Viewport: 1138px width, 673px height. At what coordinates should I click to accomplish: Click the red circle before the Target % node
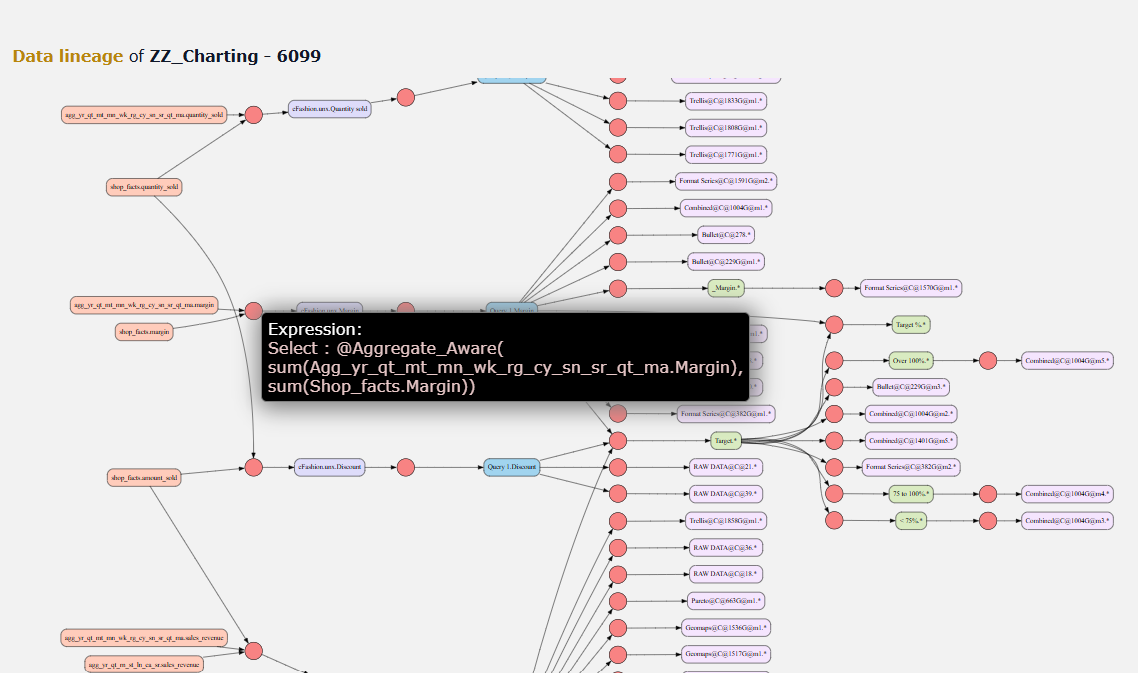(834, 325)
